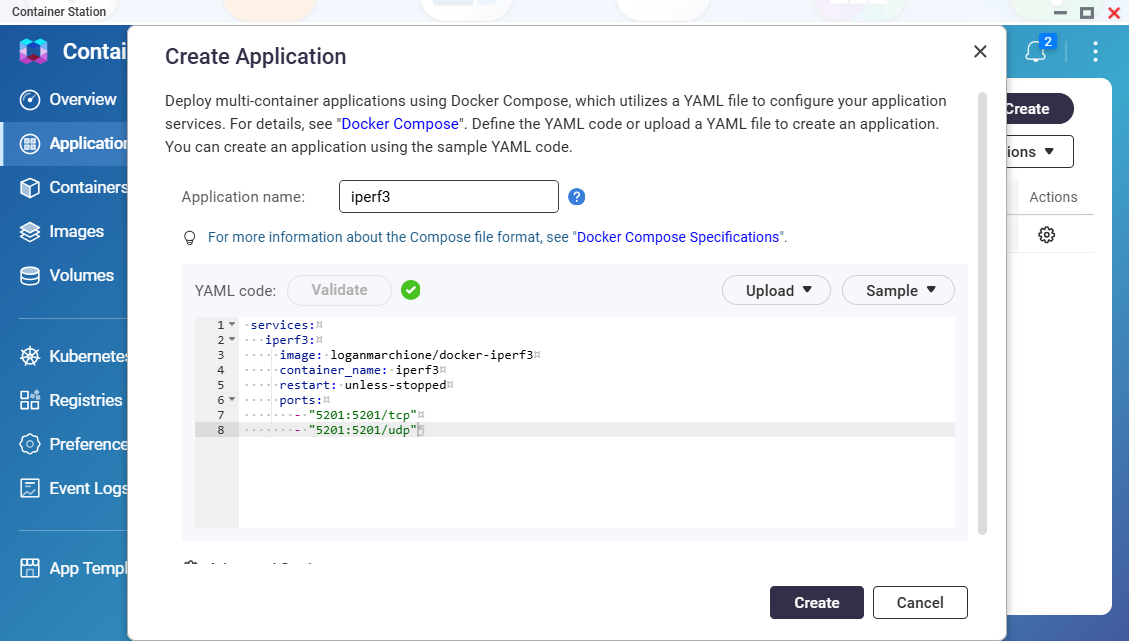Click the lightbulb tip icon

pos(189,238)
